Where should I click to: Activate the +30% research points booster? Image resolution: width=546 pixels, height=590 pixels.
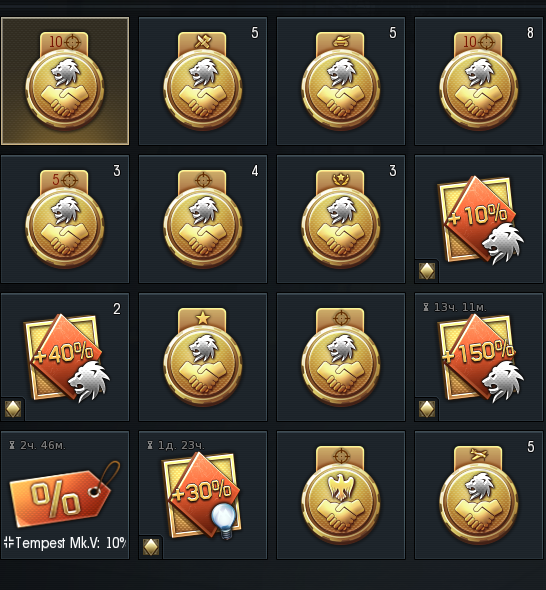[203, 495]
